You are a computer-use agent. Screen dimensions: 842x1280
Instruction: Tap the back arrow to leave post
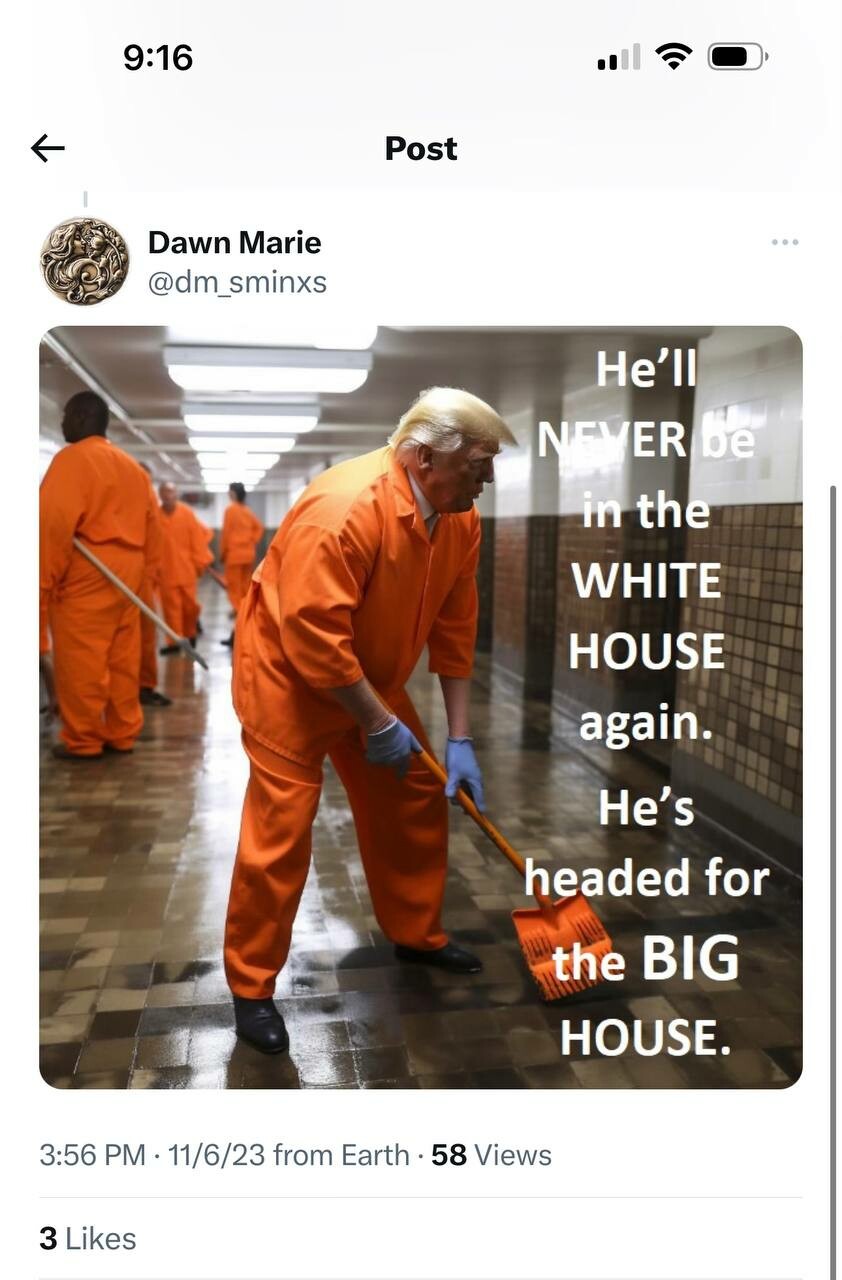[48, 149]
